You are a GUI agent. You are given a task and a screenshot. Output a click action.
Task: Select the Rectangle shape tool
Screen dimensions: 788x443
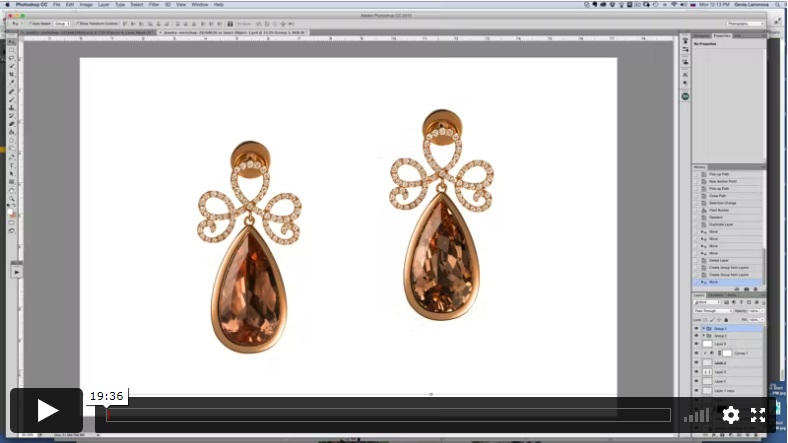[x=12, y=182]
